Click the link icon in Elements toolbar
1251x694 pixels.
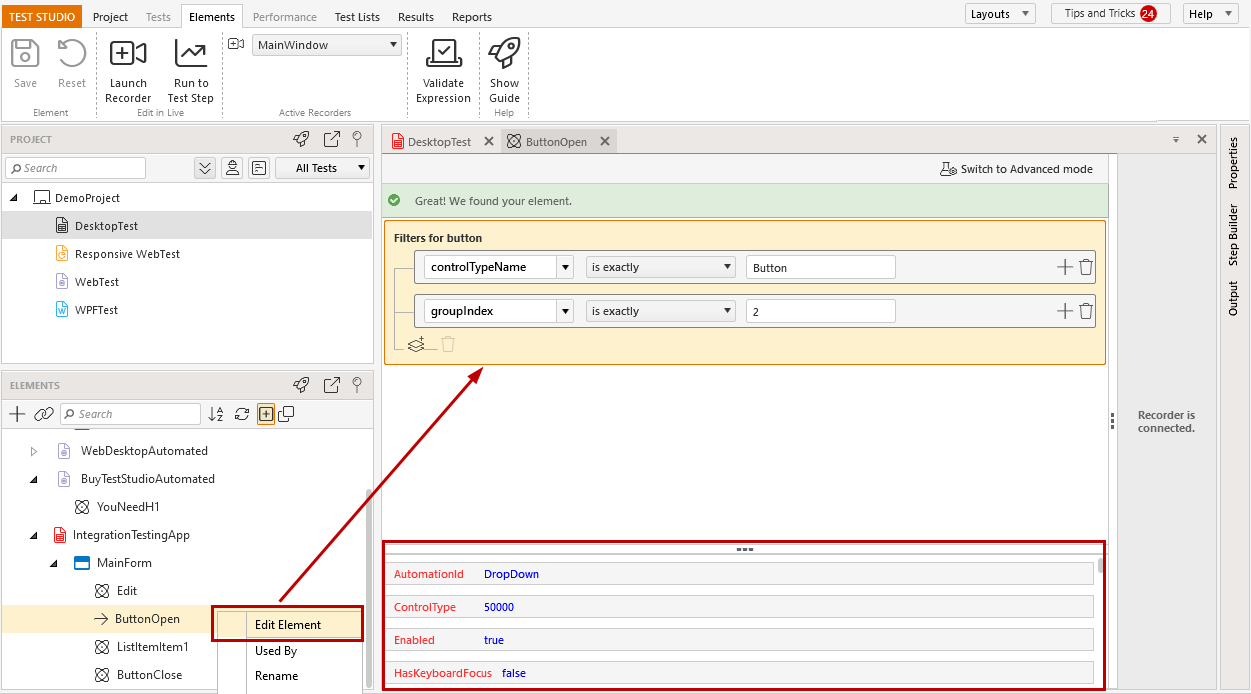point(44,414)
